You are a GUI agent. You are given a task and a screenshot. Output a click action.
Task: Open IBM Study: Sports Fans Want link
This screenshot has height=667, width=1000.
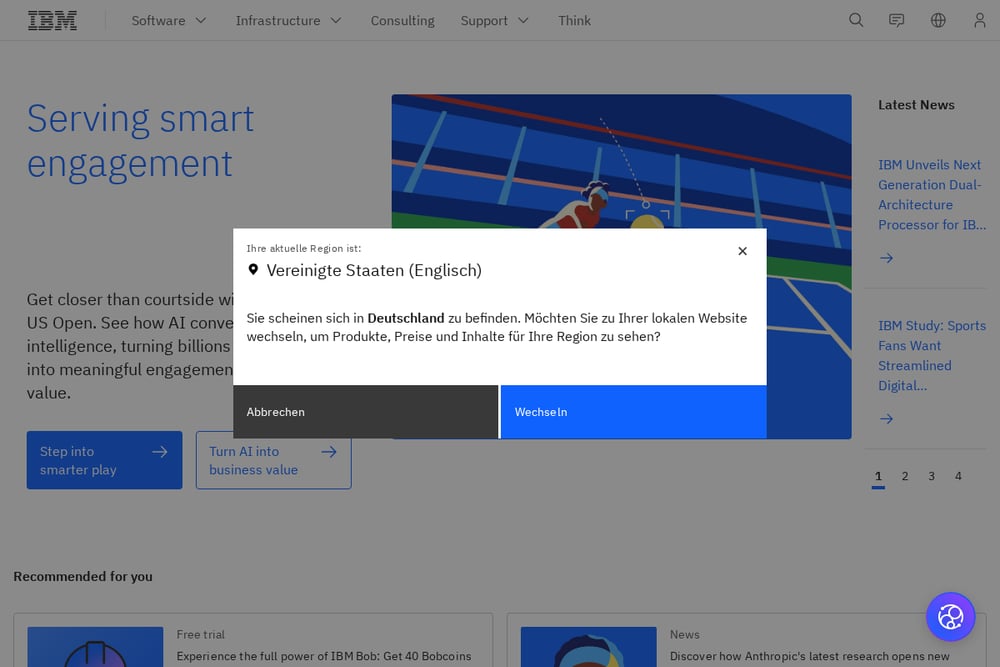pos(932,355)
